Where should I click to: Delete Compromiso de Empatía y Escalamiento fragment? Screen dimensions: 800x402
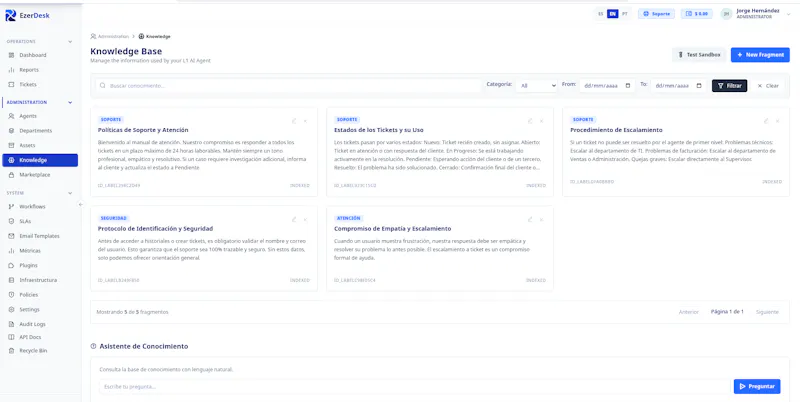point(541,219)
